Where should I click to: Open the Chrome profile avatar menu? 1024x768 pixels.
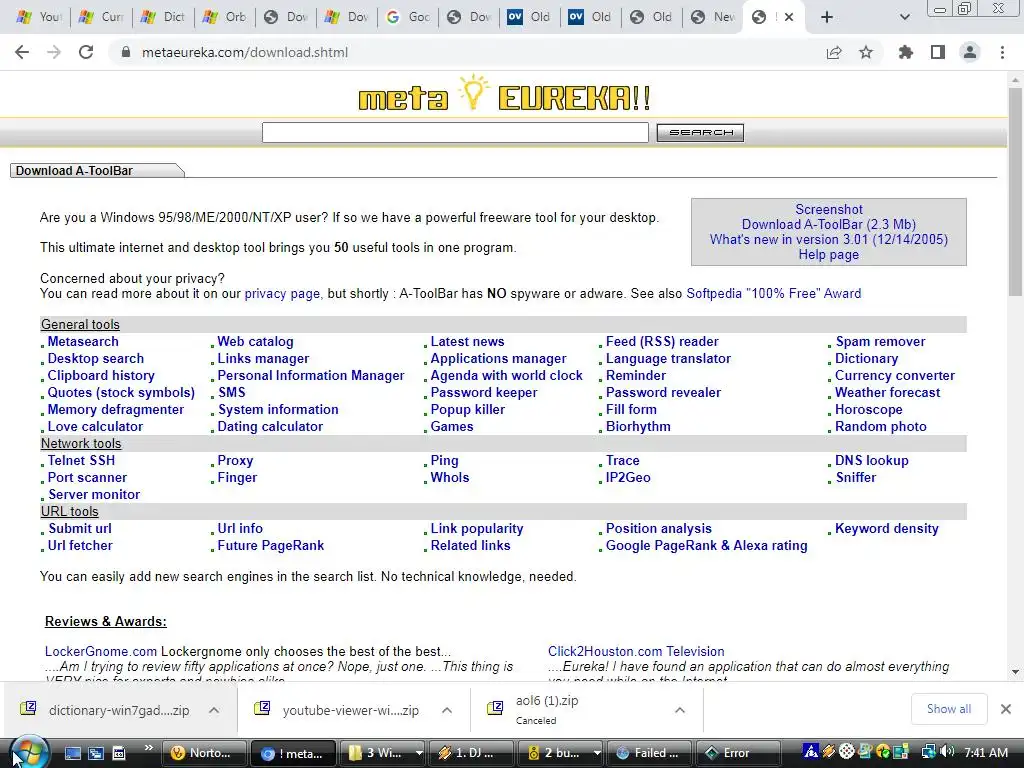pyautogui.click(x=970, y=52)
